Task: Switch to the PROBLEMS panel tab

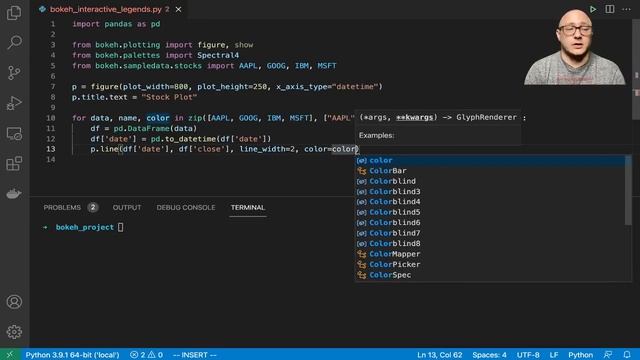Action: click(62, 207)
